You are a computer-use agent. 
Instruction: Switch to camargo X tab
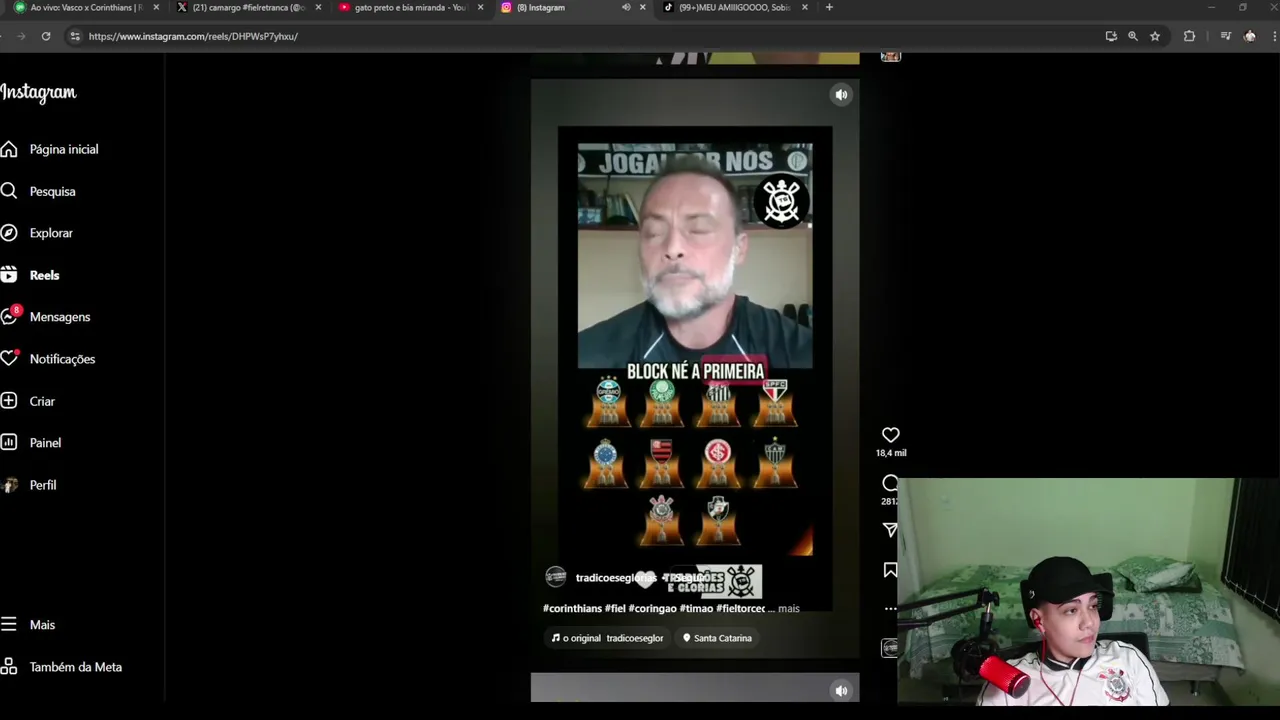248,7
